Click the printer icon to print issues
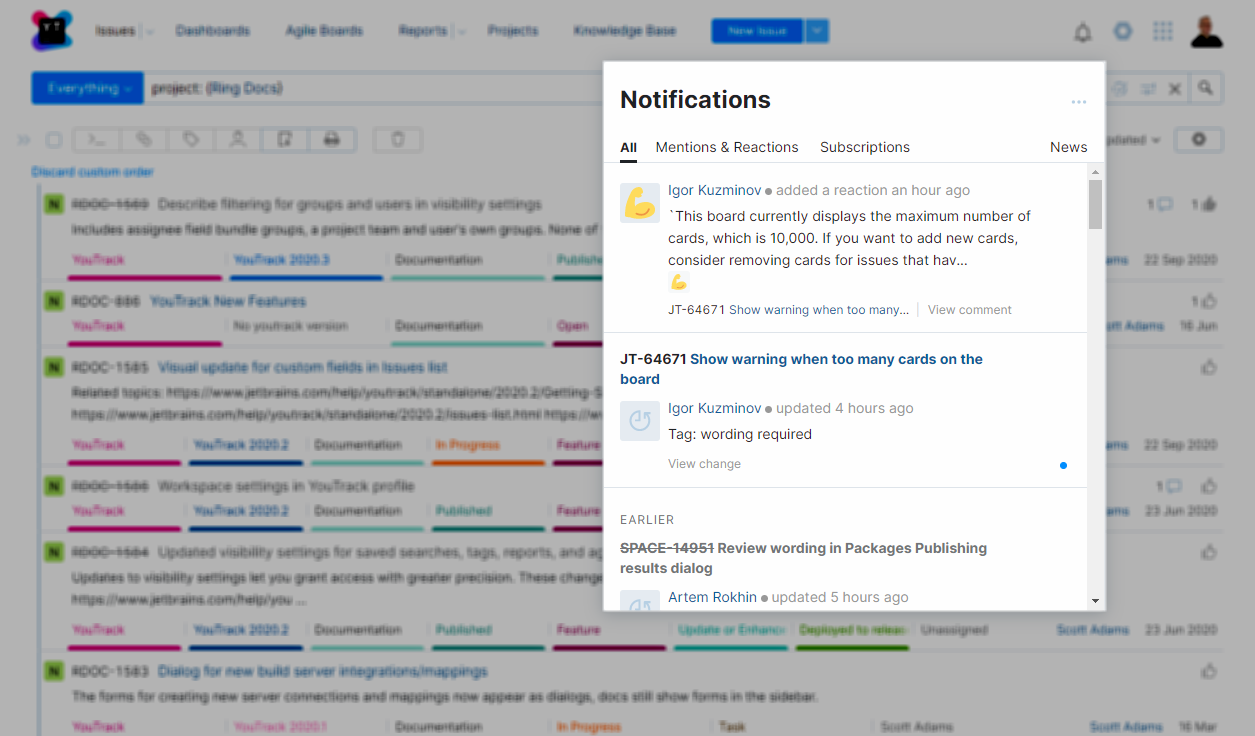 330,139
